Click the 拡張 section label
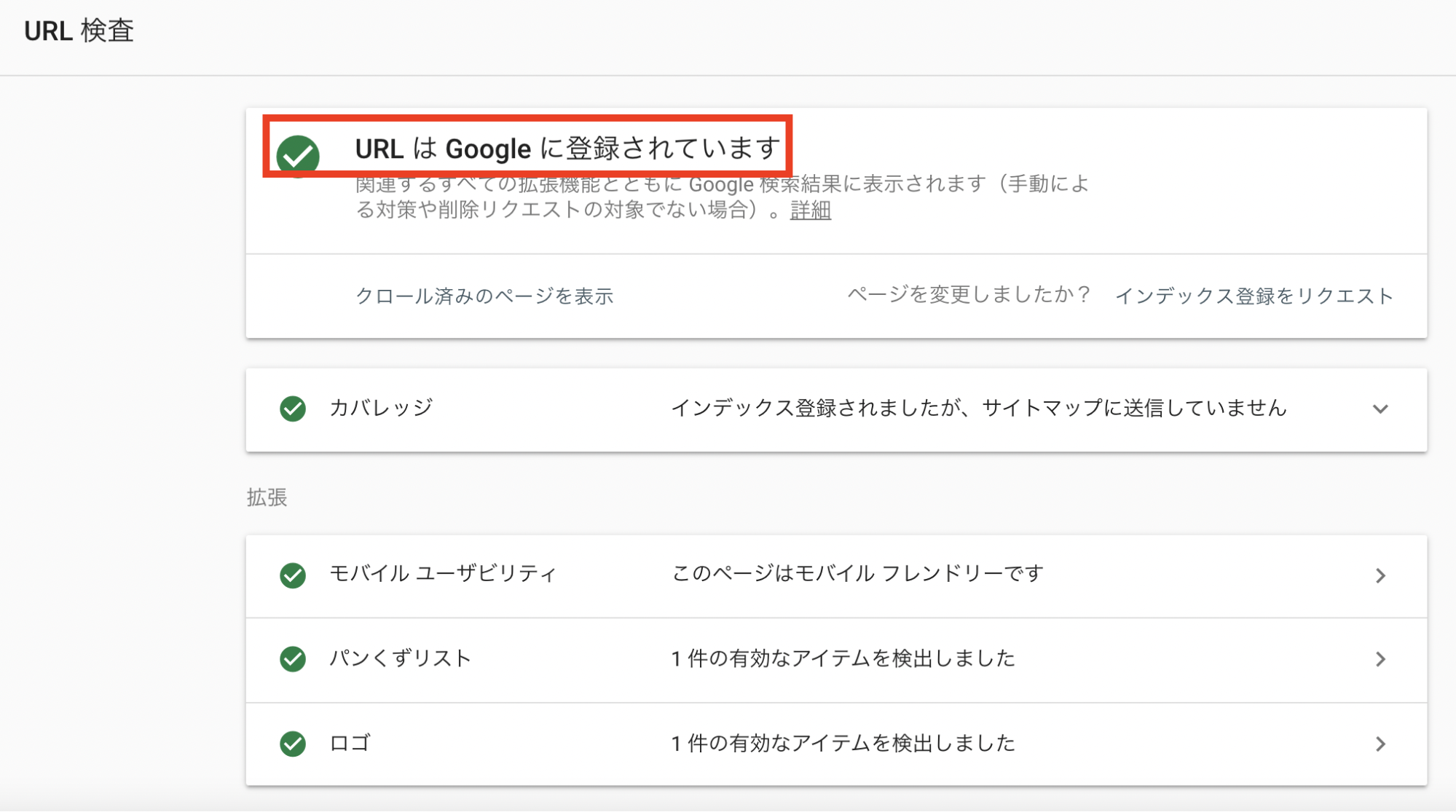Image resolution: width=1456 pixels, height=812 pixels. [x=267, y=497]
